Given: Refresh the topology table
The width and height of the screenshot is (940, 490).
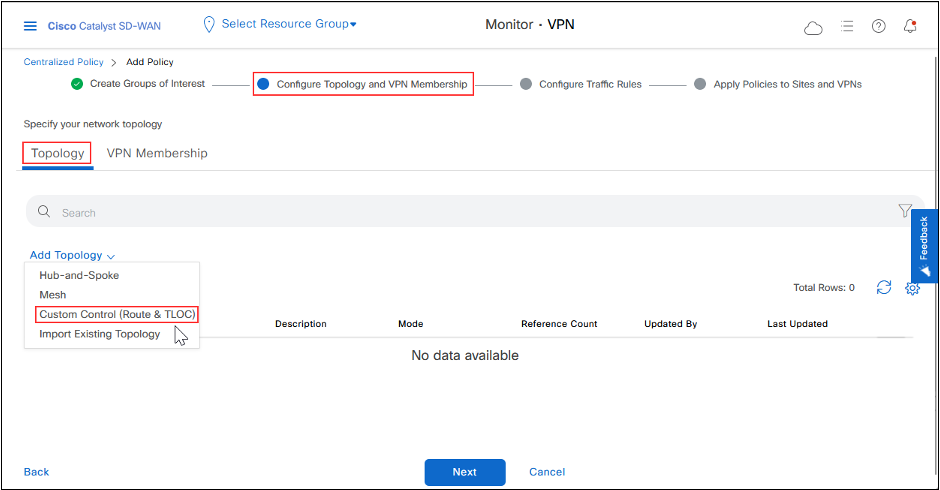Looking at the screenshot, I should point(883,287).
